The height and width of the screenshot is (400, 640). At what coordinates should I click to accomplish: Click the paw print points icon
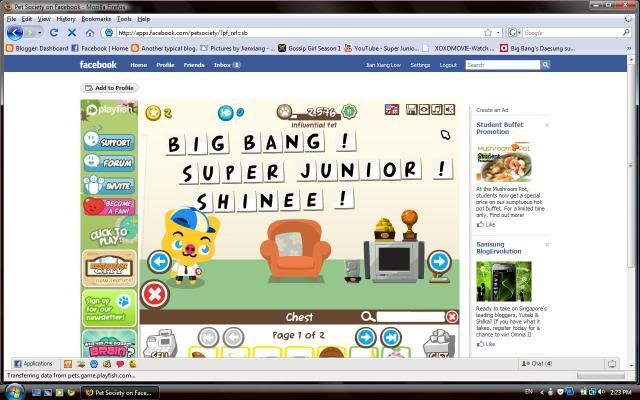[x=284, y=111]
